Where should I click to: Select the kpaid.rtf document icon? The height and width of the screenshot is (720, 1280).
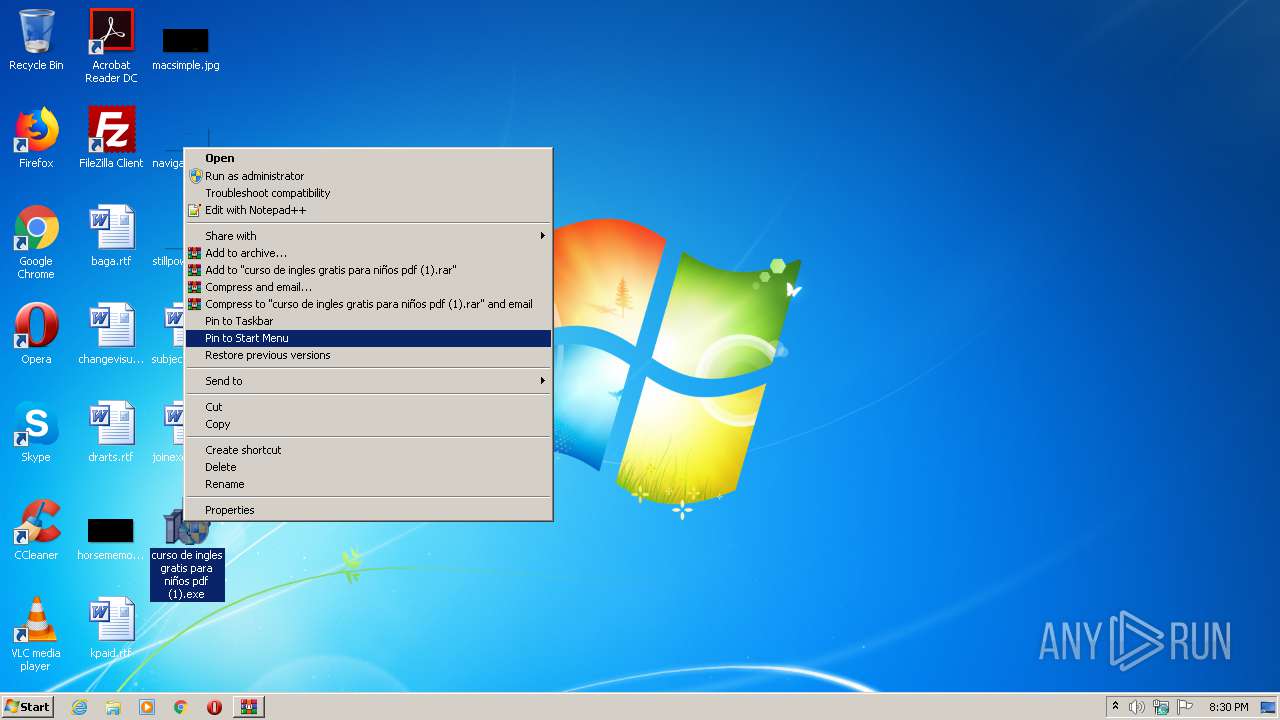click(x=111, y=628)
